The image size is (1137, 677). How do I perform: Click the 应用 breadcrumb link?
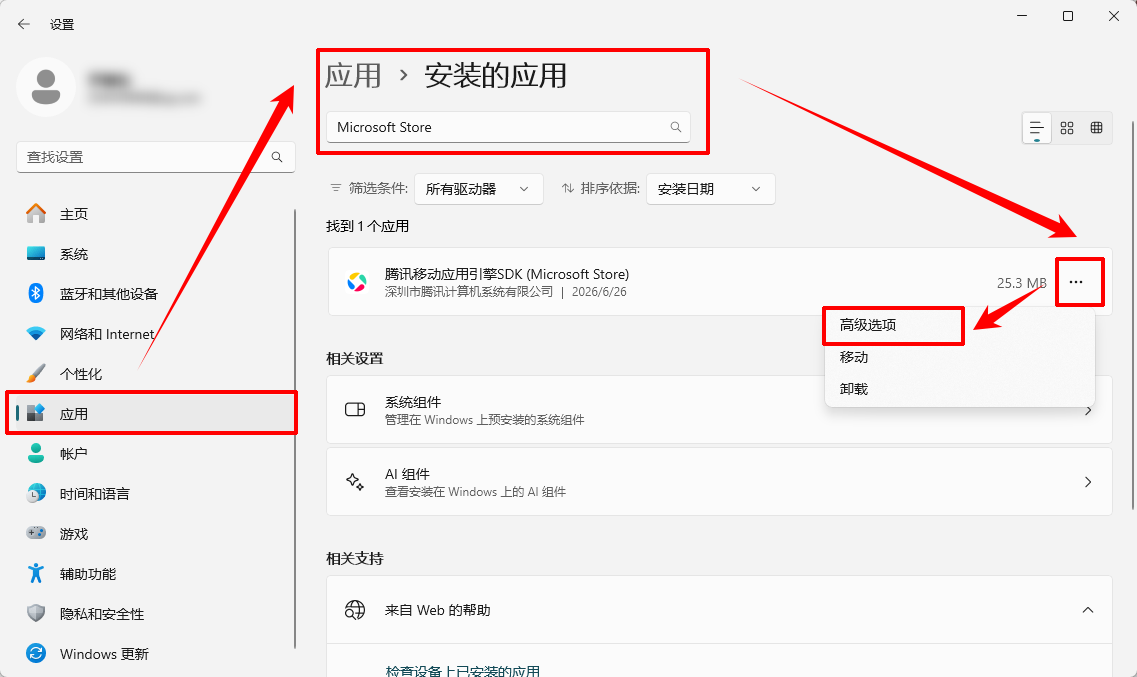coord(353,75)
